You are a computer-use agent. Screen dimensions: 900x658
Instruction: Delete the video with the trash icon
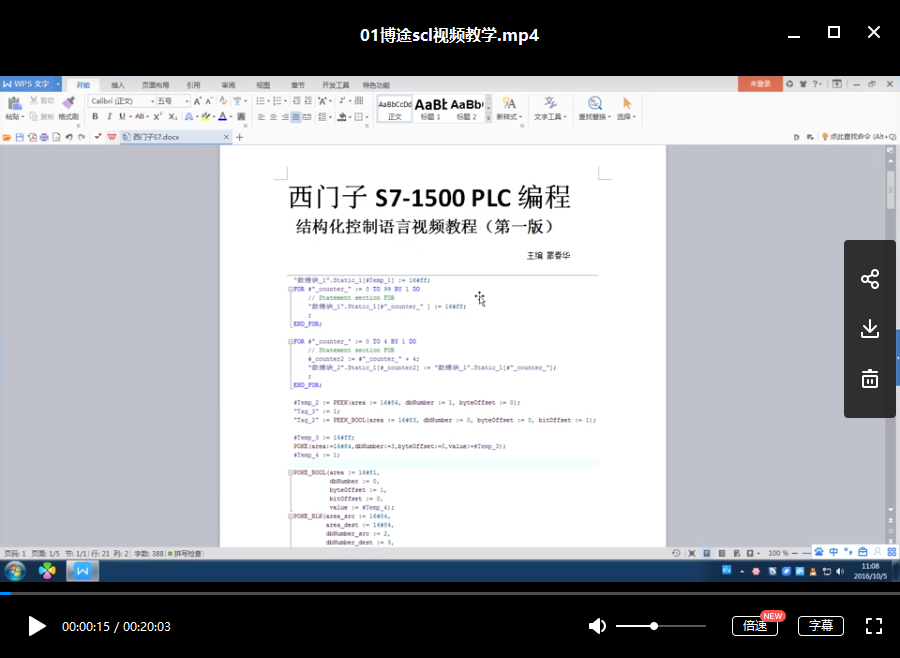(x=870, y=379)
